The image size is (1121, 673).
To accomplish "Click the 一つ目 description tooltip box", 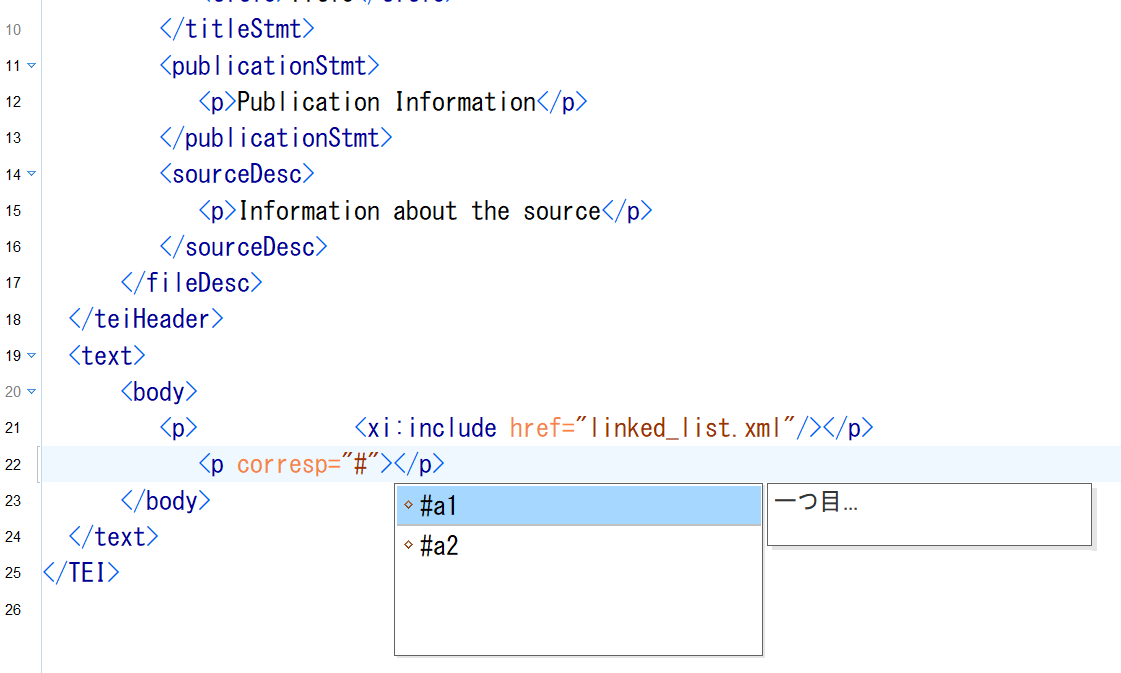I will point(928,514).
